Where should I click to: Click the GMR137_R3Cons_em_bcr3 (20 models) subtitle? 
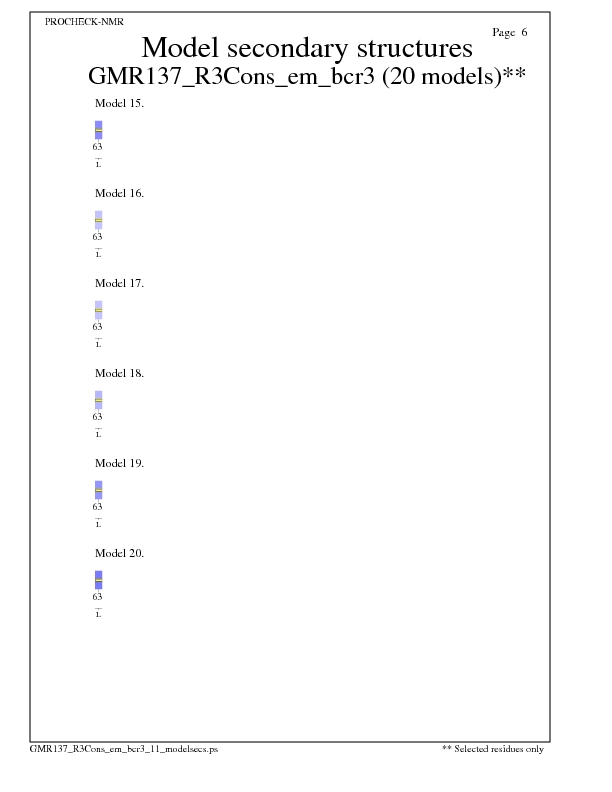[307, 76]
